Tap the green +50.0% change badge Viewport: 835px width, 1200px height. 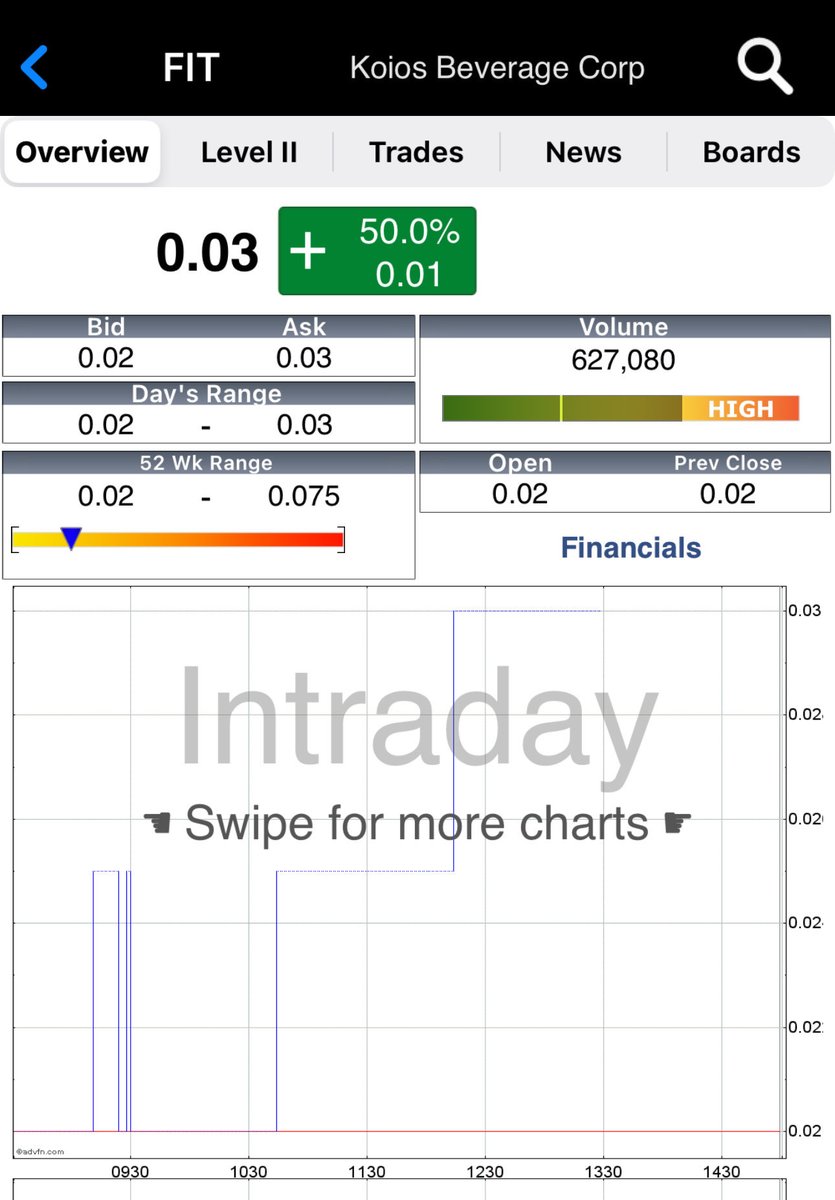pyautogui.click(x=377, y=251)
